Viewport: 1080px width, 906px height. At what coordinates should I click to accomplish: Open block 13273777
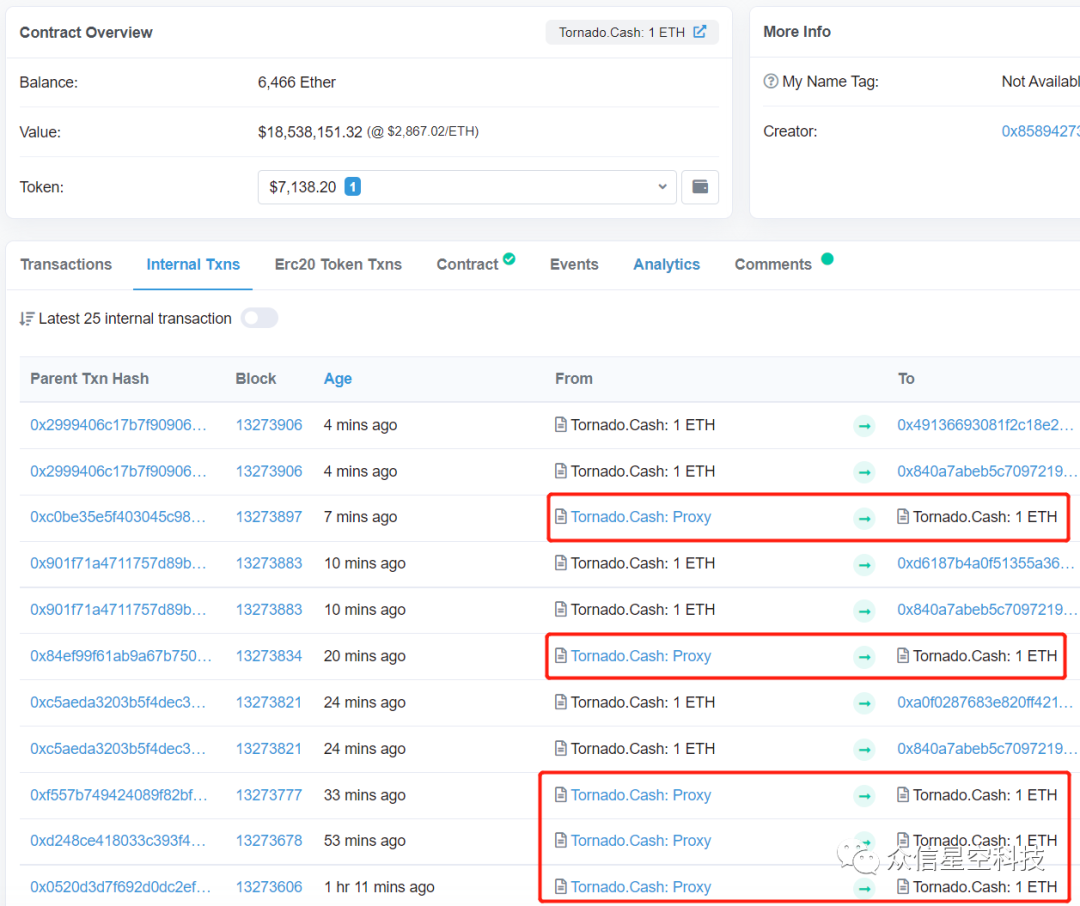pyautogui.click(x=269, y=794)
